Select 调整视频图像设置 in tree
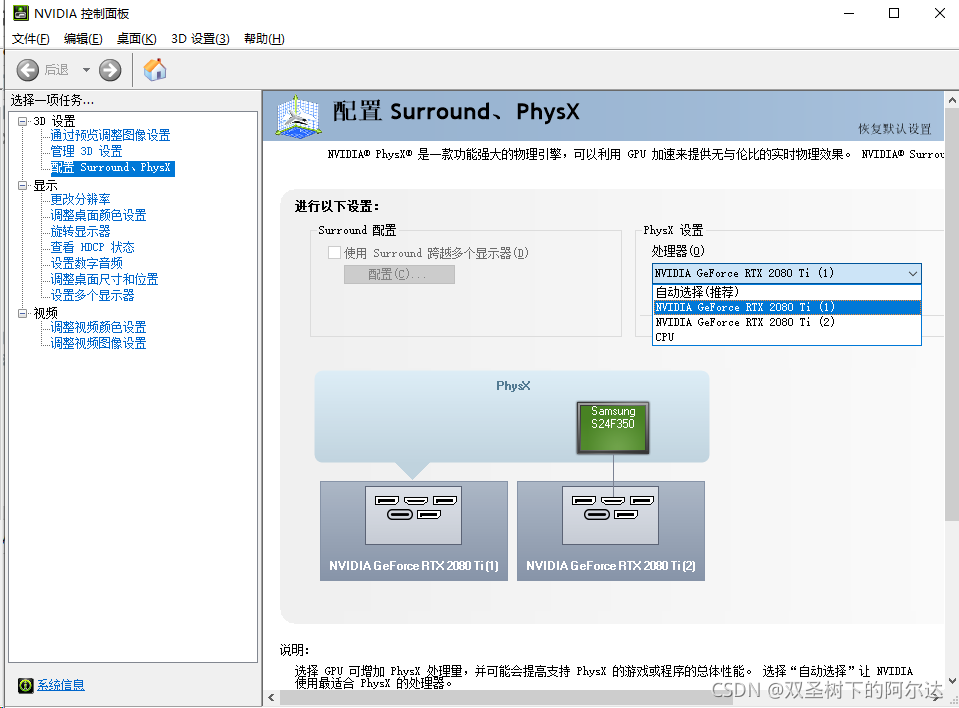959x708 pixels. (98, 343)
